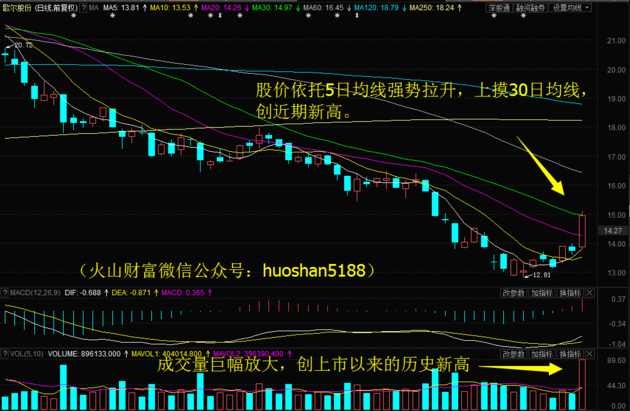Click the star marker below 融资融券
Viewport: 630px width, 411px height.
(x=523, y=17)
